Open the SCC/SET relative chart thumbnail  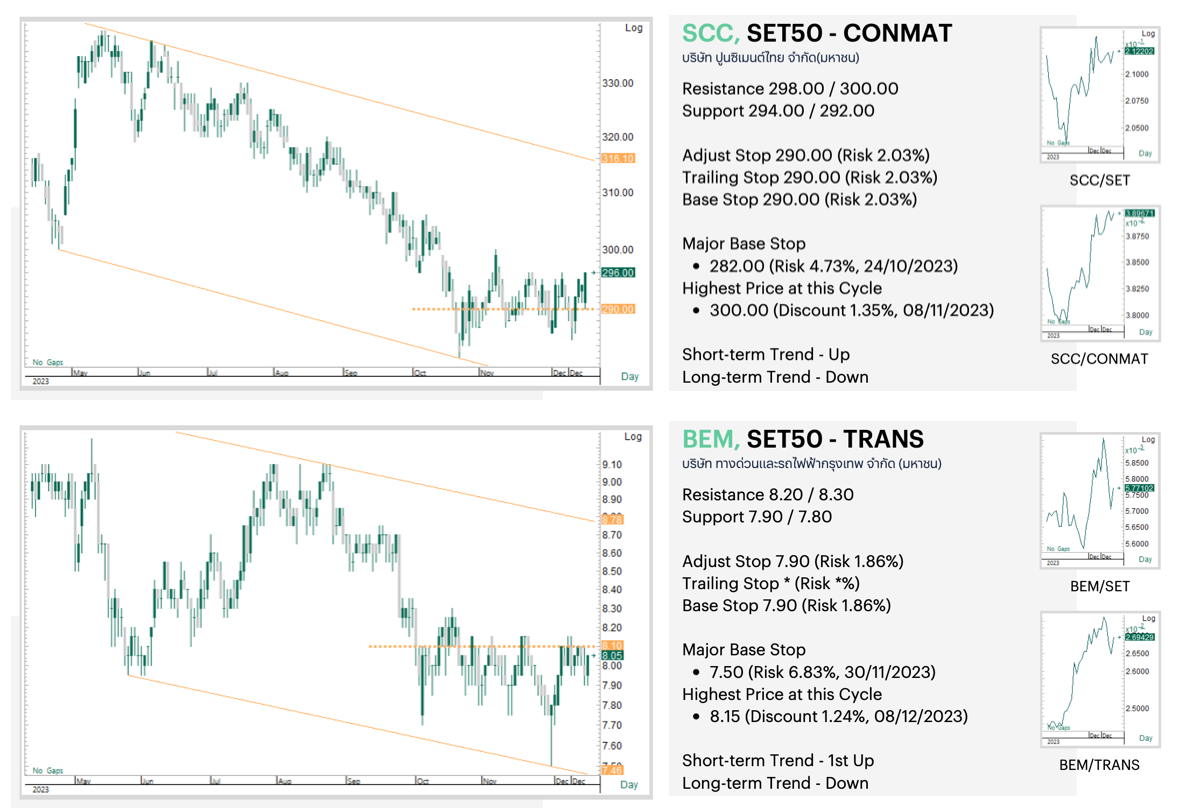[x=1100, y=94]
